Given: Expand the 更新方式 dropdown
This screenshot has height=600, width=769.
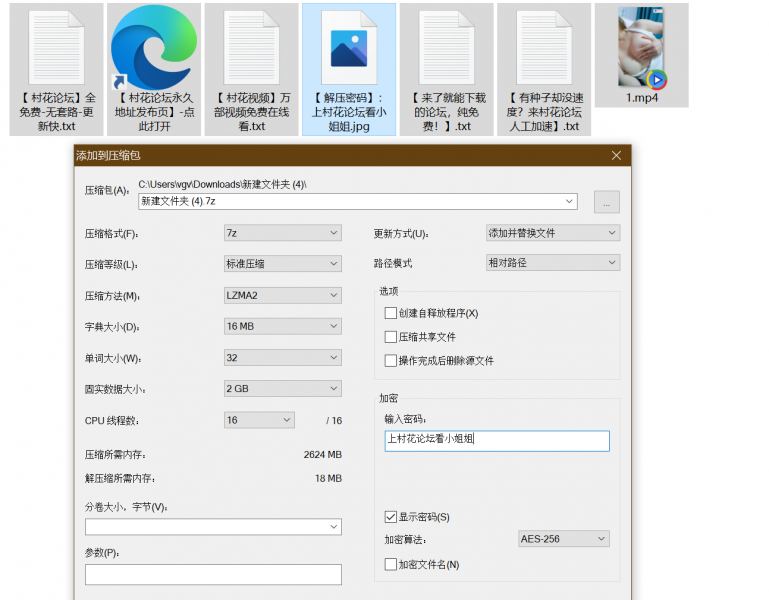Looking at the screenshot, I should coord(553,233).
